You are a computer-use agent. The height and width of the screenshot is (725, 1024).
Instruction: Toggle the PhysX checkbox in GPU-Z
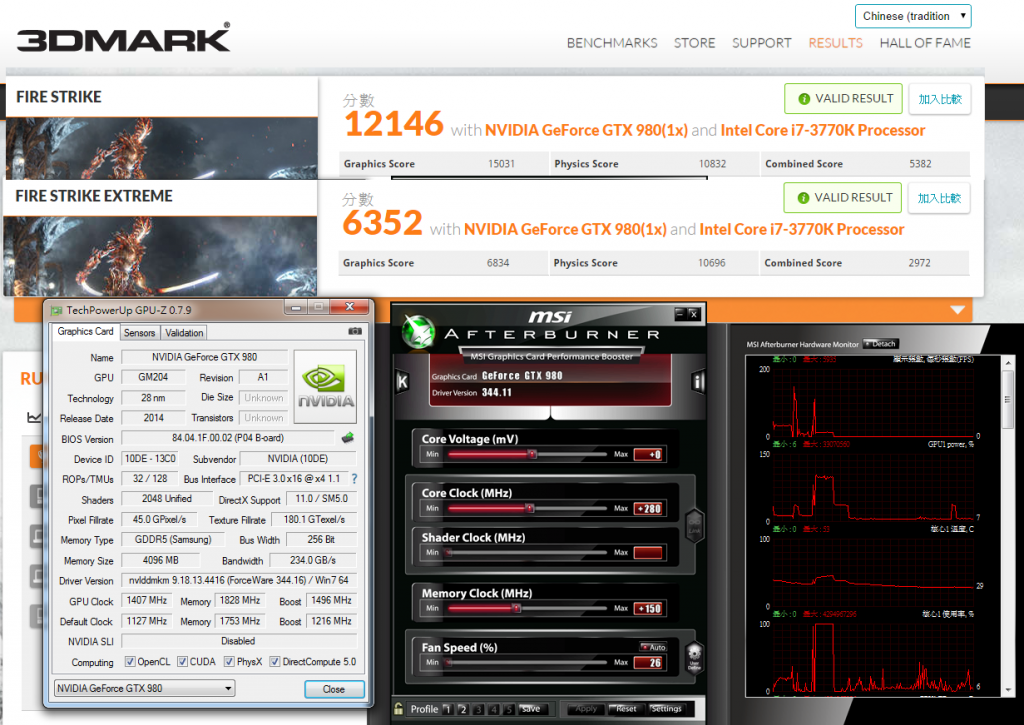click(x=229, y=662)
